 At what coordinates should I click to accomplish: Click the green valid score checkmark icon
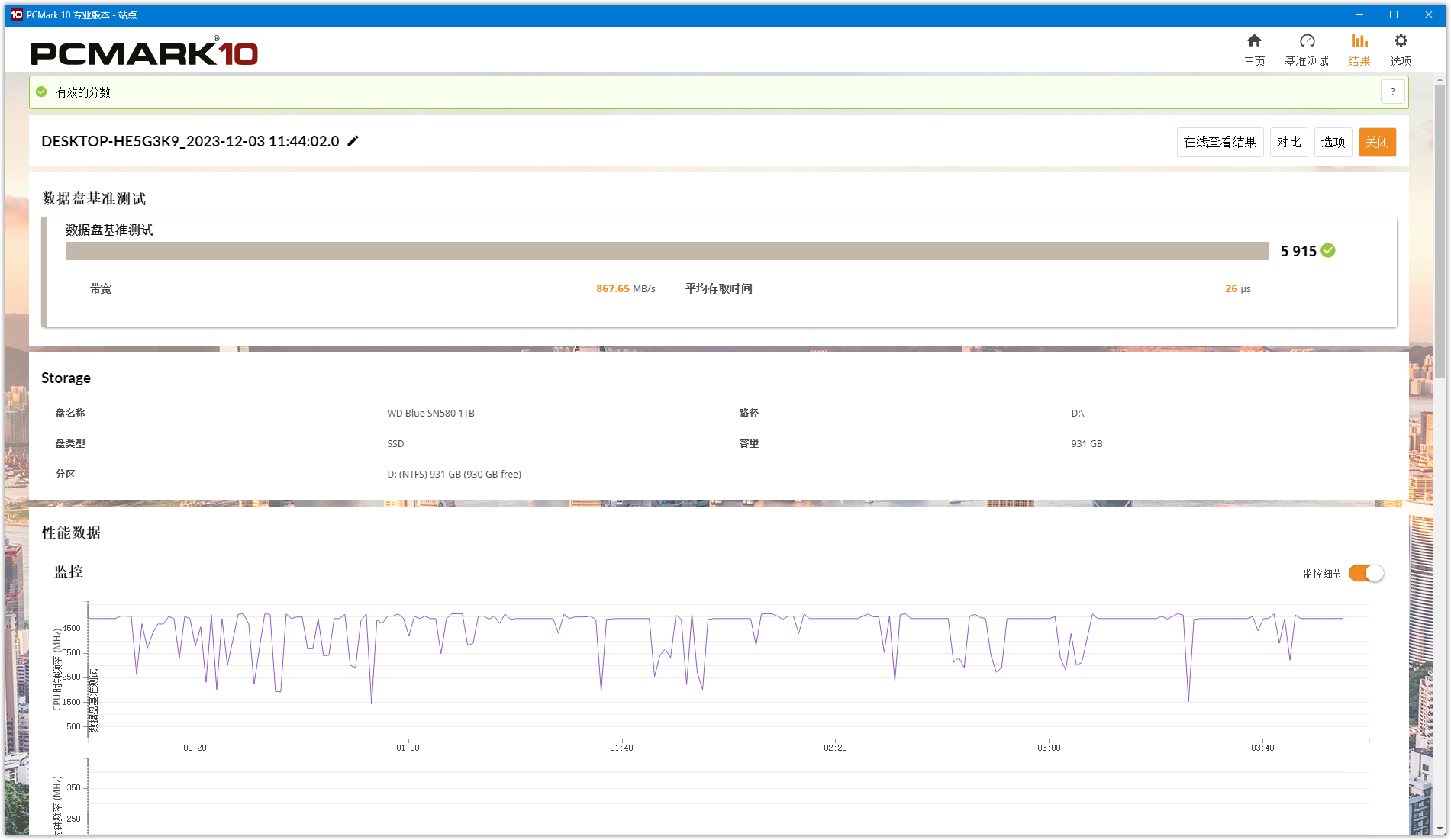click(42, 92)
